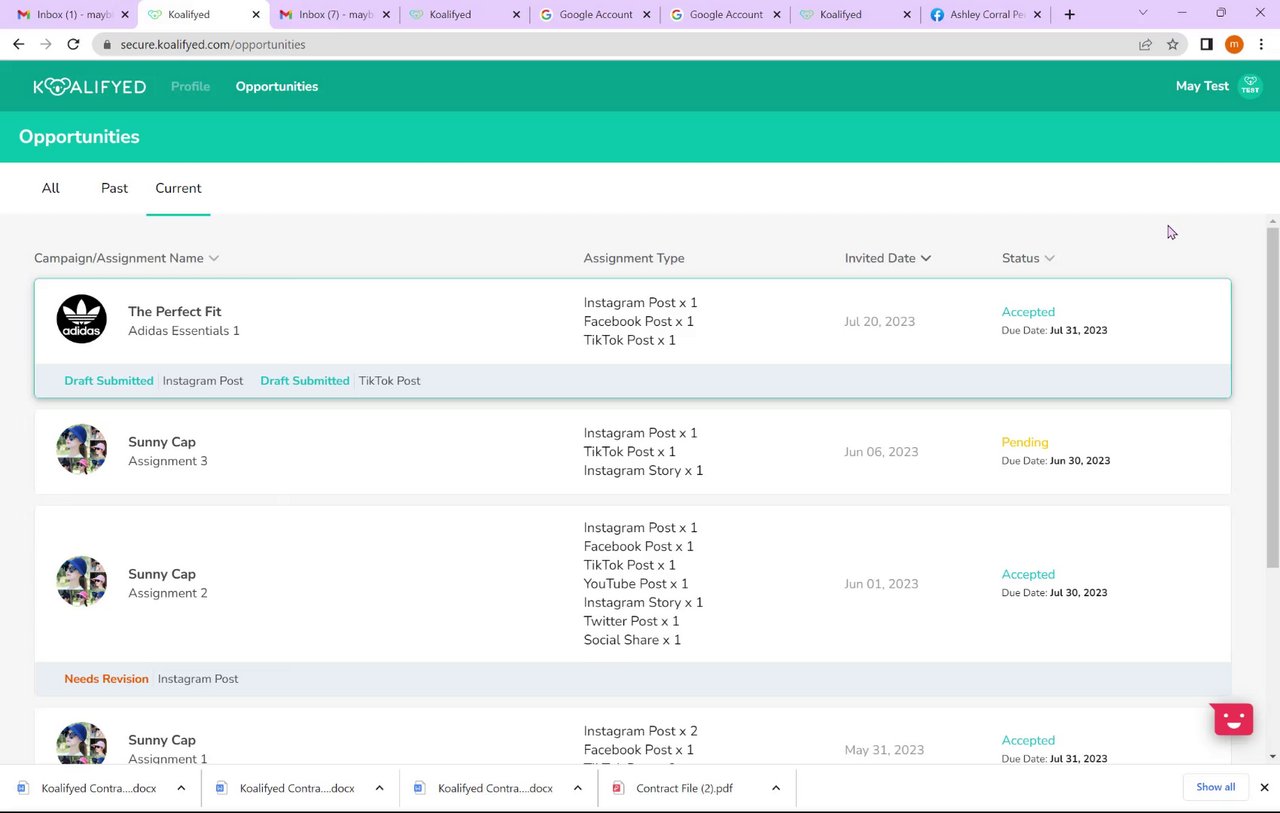The height and width of the screenshot is (813, 1280).
Task: Click Show all downloads button
Action: coord(1215,787)
